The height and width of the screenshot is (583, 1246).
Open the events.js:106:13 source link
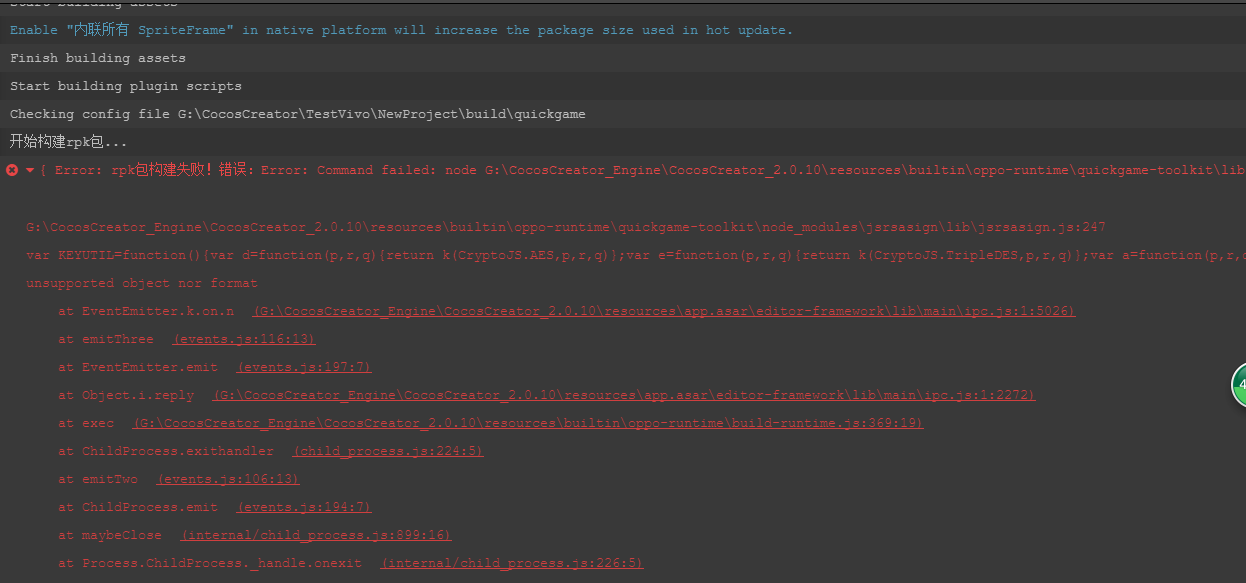(228, 479)
